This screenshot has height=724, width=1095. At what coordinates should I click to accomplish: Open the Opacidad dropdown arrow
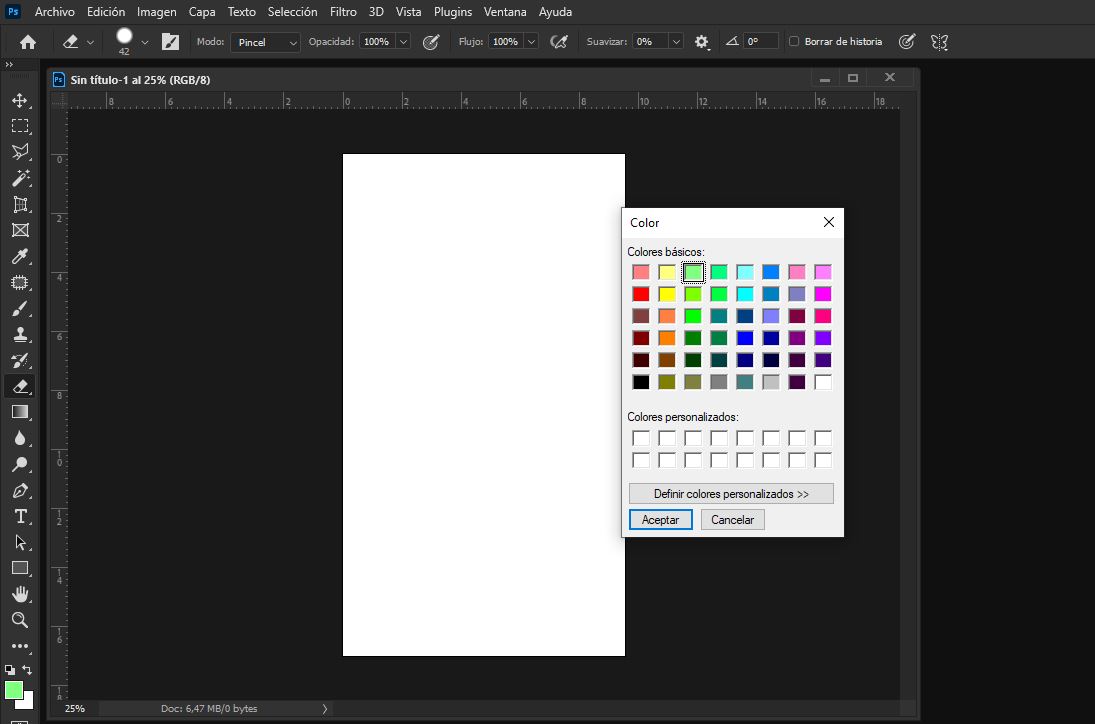404,41
